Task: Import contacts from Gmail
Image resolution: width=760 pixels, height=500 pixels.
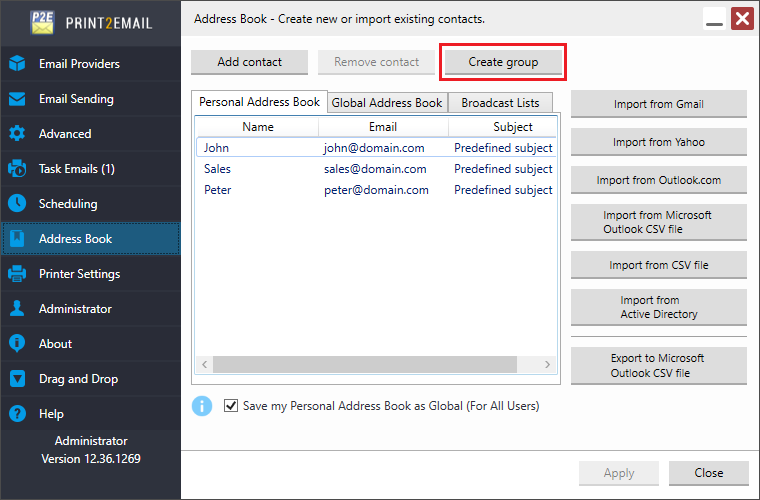Action: point(658,104)
